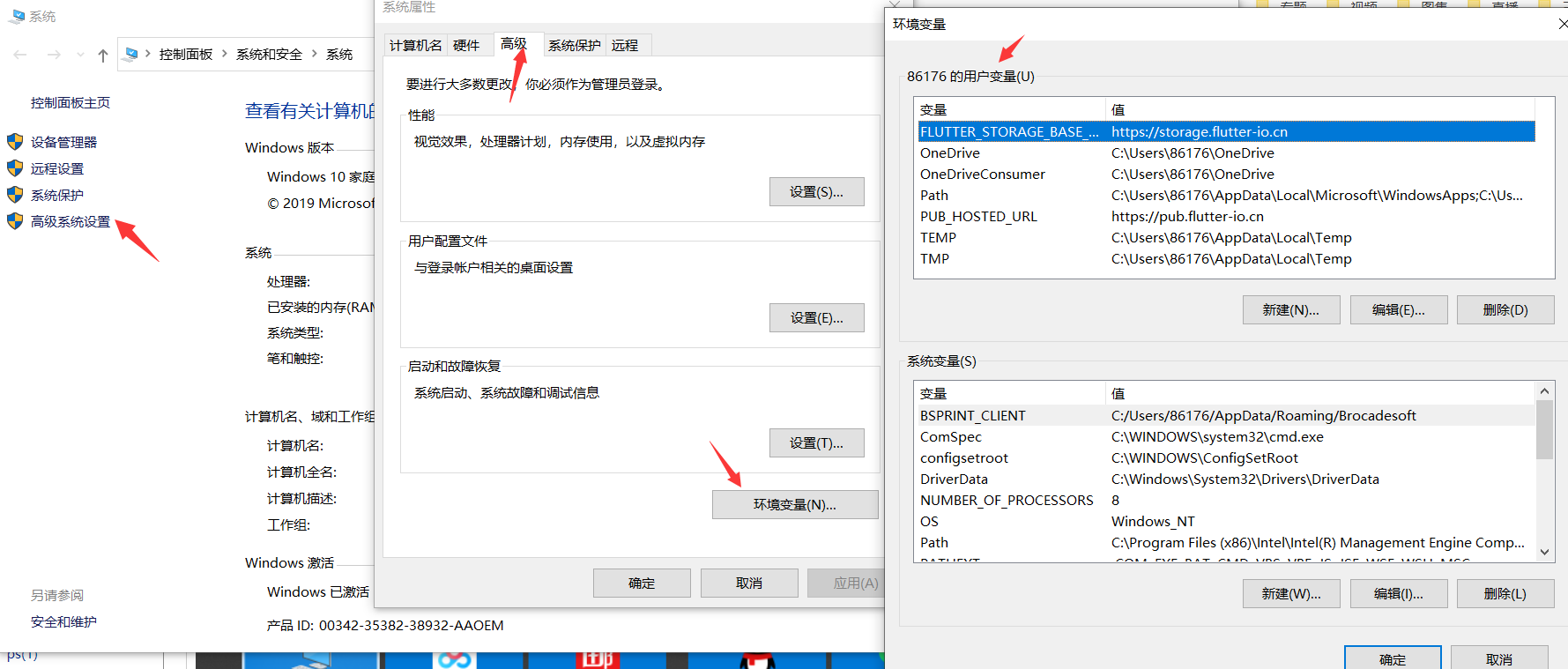Click 取消 in 环境变量 dialog
This screenshot has height=669, width=1568.
pyautogui.click(x=1499, y=658)
